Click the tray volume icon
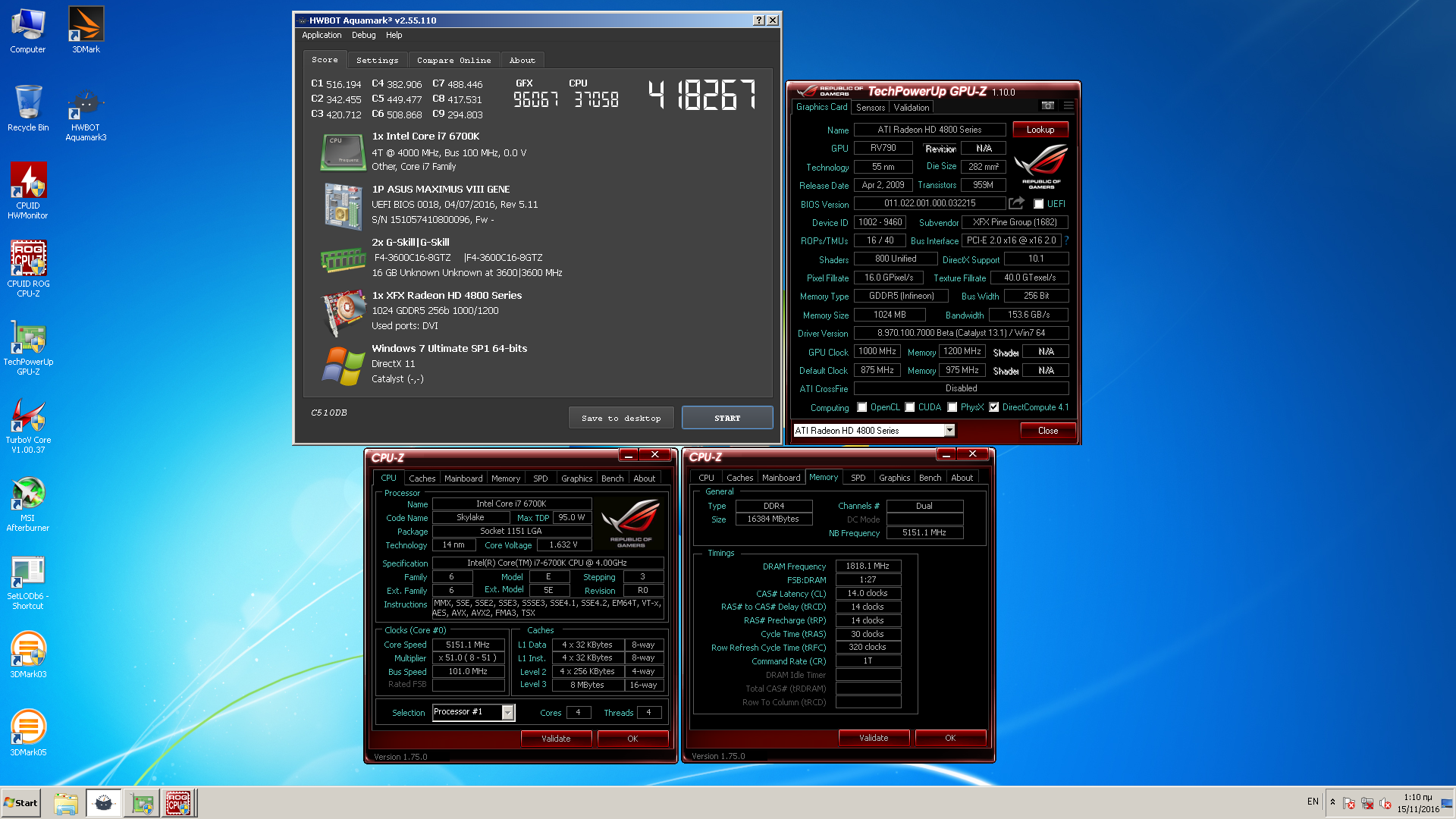1456x819 pixels. tap(1385, 803)
